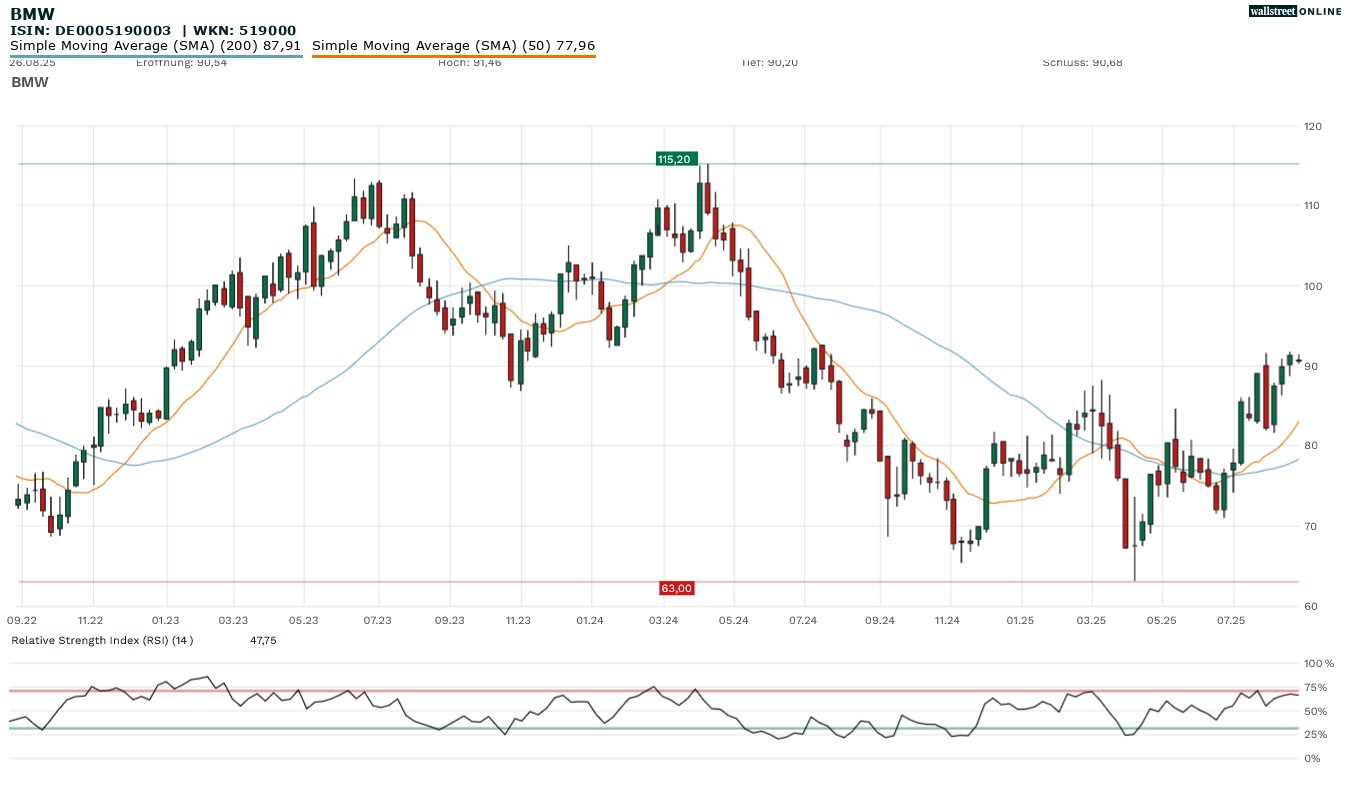The height and width of the screenshot is (786, 1349).
Task: Select the ISIN DE0005190003 WKN line
Action: [x=153, y=31]
